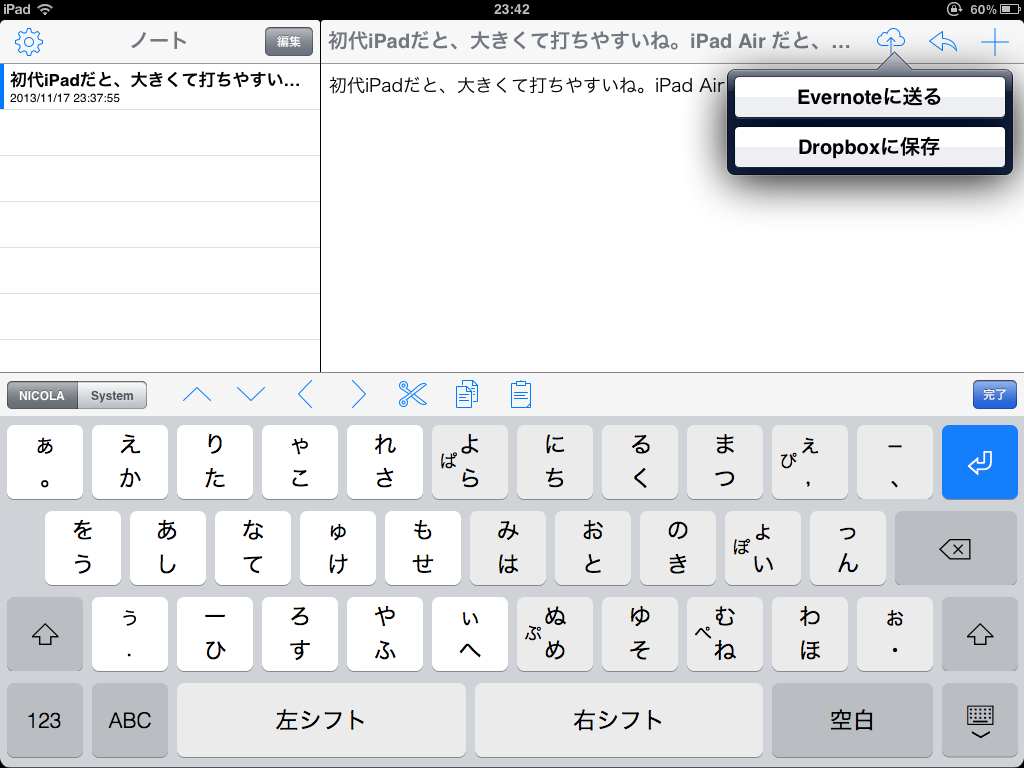Move cursor right with the right arrow
This screenshot has width=1024, height=768.
click(x=359, y=394)
